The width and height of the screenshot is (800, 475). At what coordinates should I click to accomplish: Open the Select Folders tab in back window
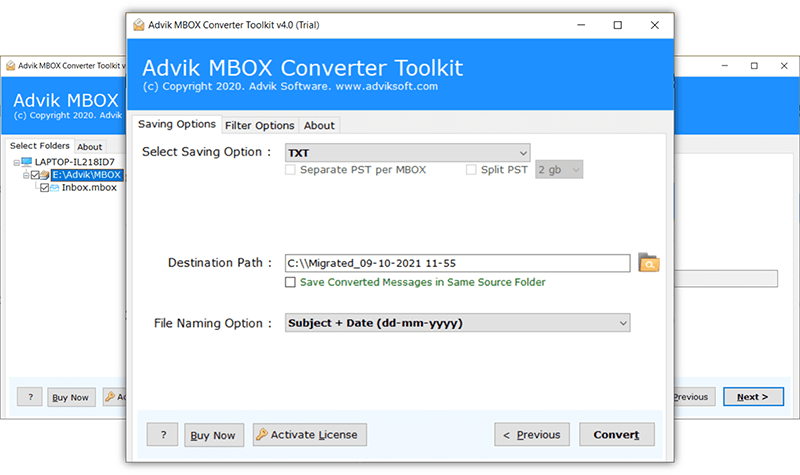point(40,146)
